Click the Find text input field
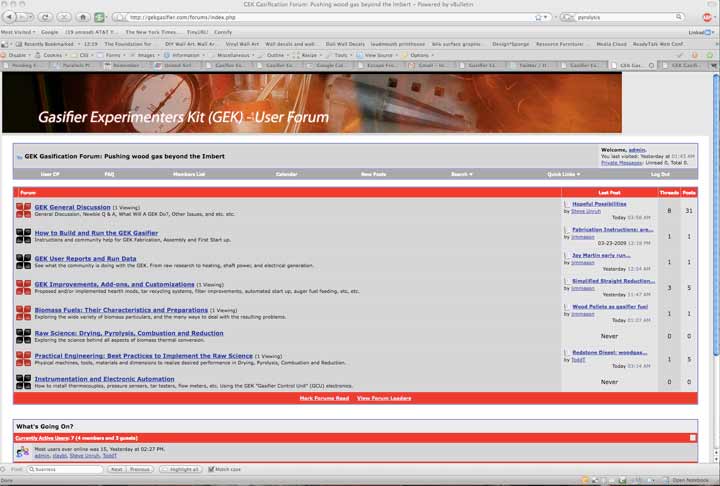The width and height of the screenshot is (720, 486). coord(65,469)
